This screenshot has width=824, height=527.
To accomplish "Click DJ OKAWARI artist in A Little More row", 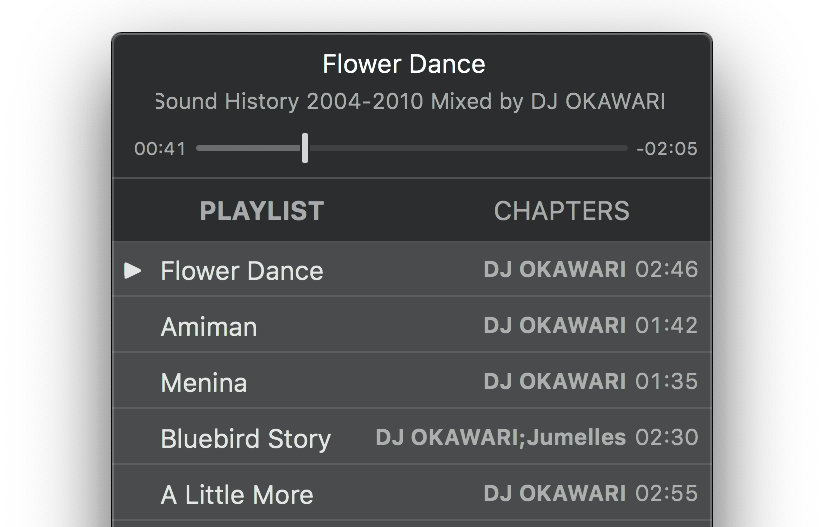I will pyautogui.click(x=555, y=493).
